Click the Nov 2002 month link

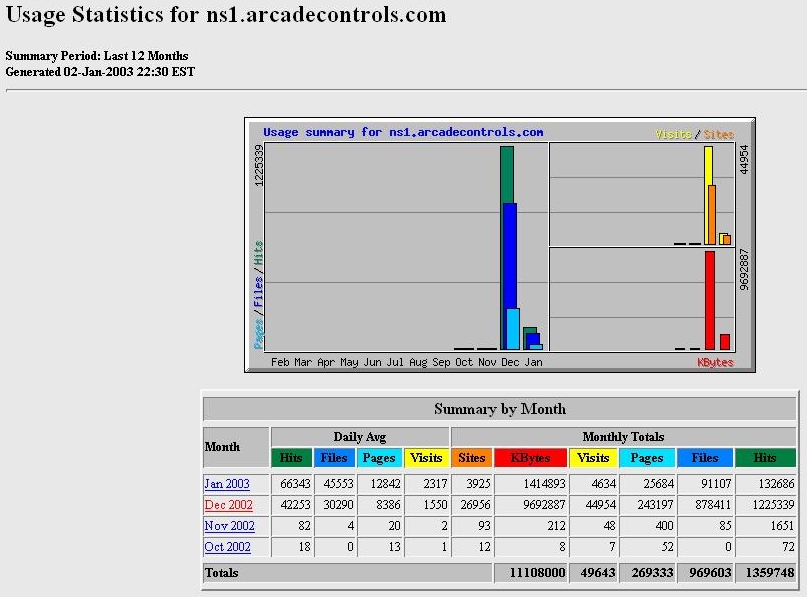[x=229, y=526]
